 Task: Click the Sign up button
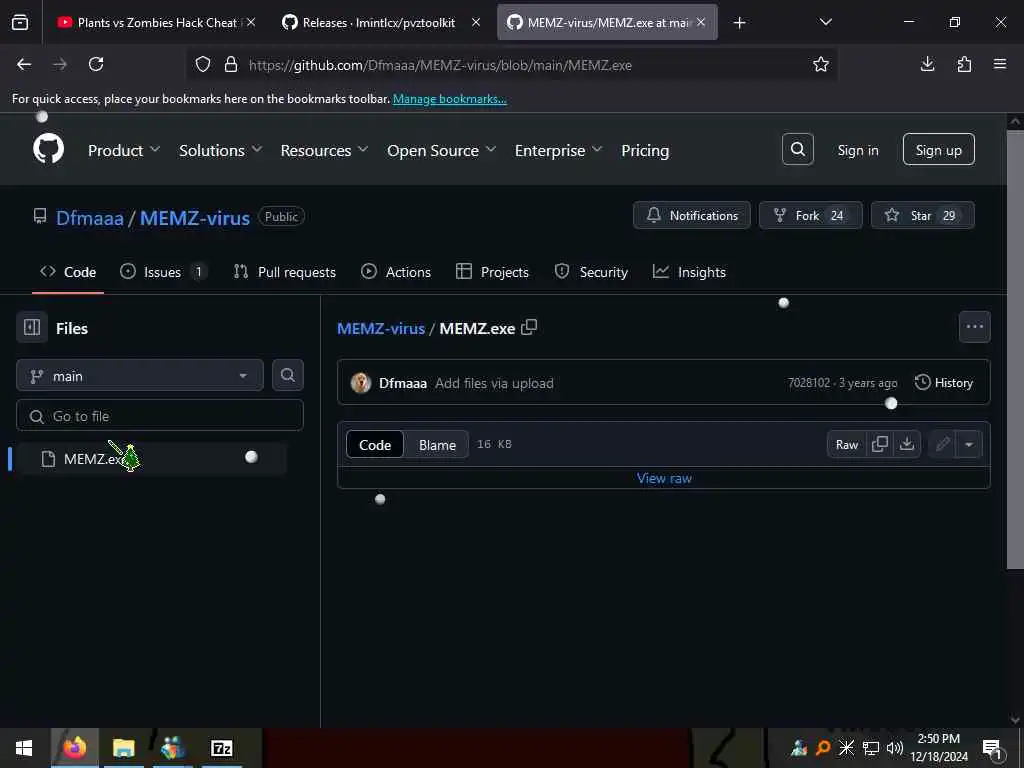938,150
